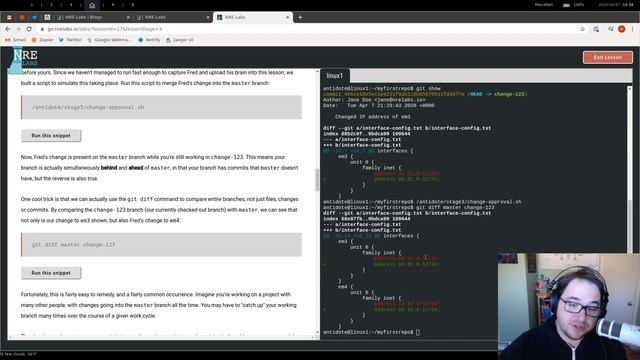
Task: Go back using the browser back arrow
Action: [x=8, y=29]
